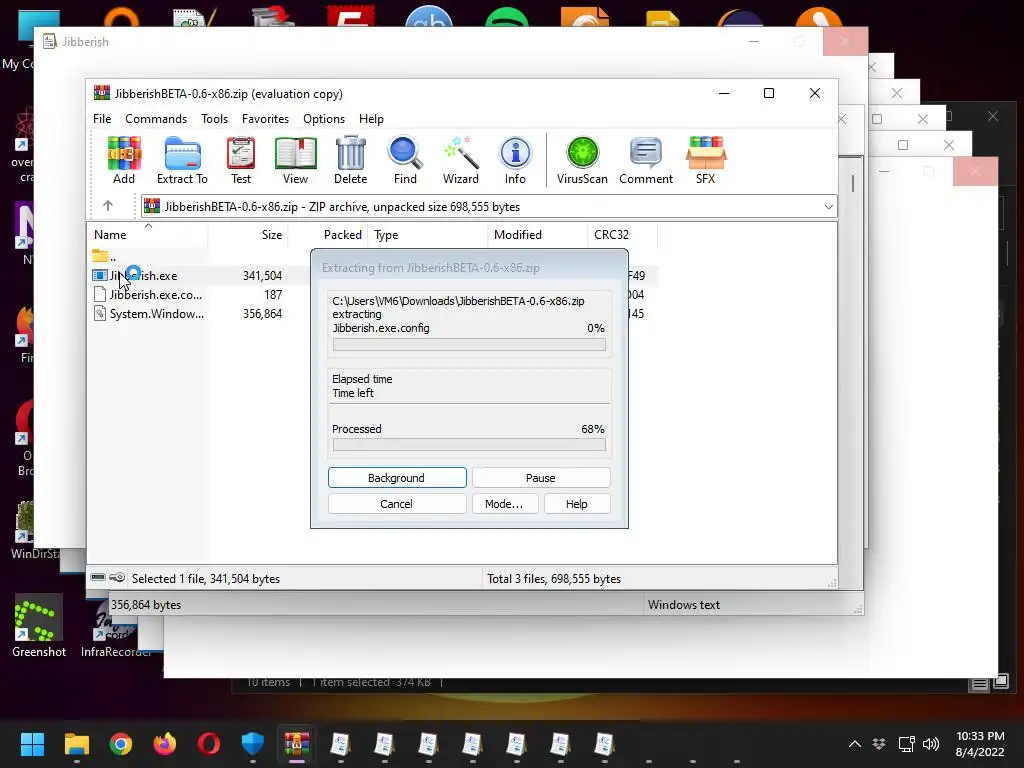The width and height of the screenshot is (1024, 768).
Task: Switch to WinRAR taskbar icon
Action: coord(296,744)
